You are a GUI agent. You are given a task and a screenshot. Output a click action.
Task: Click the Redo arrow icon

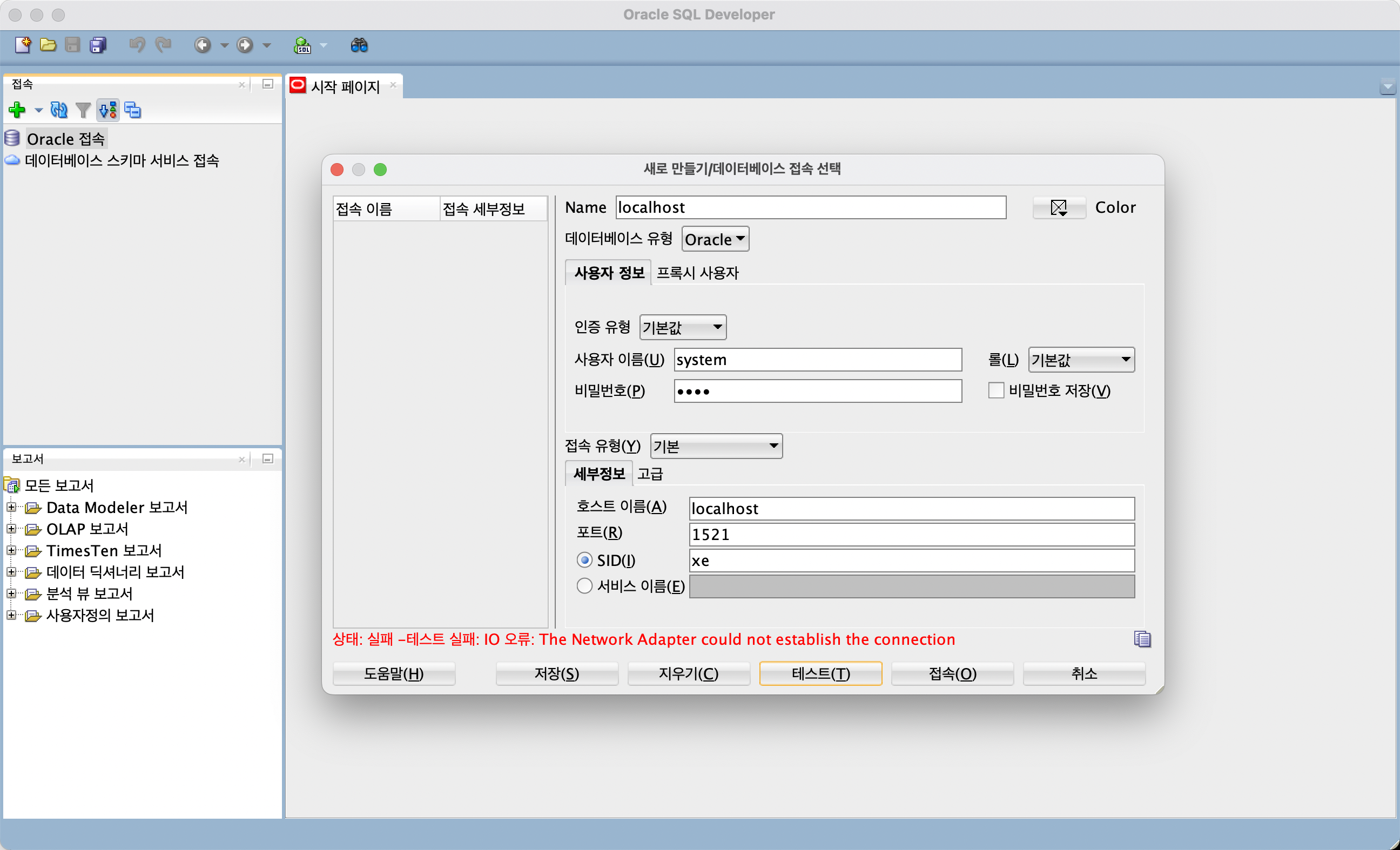[x=164, y=44]
